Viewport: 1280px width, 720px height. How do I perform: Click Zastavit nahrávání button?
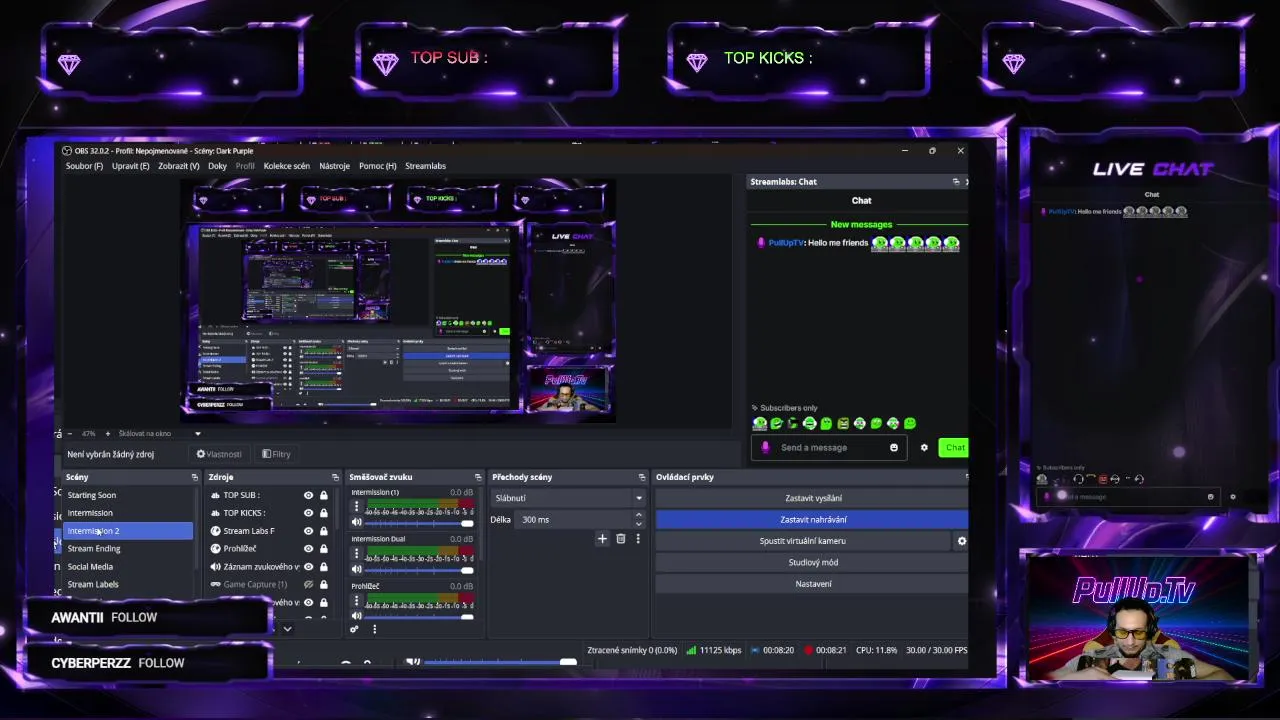click(812, 519)
